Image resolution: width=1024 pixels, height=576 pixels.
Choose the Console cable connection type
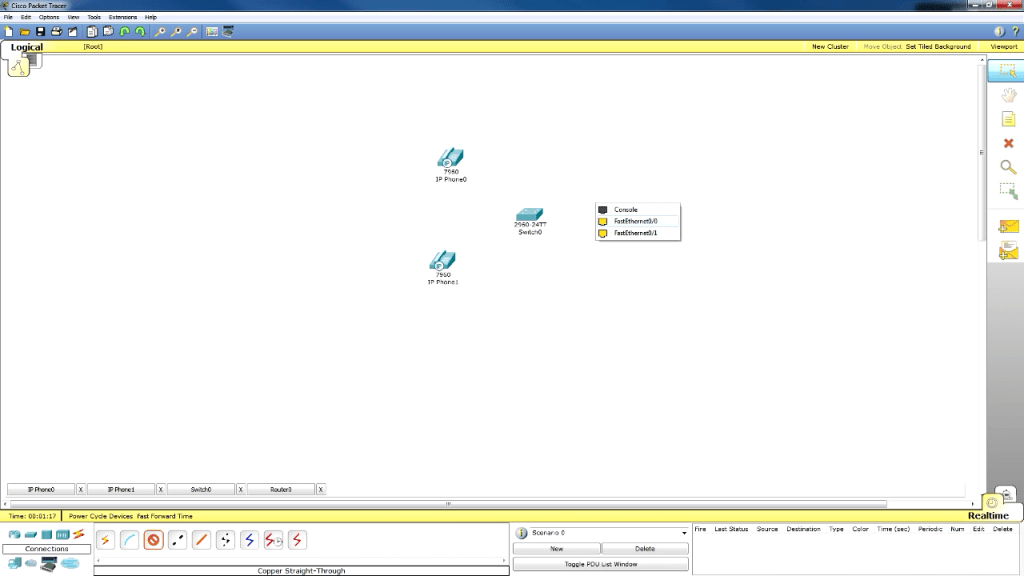coord(130,540)
